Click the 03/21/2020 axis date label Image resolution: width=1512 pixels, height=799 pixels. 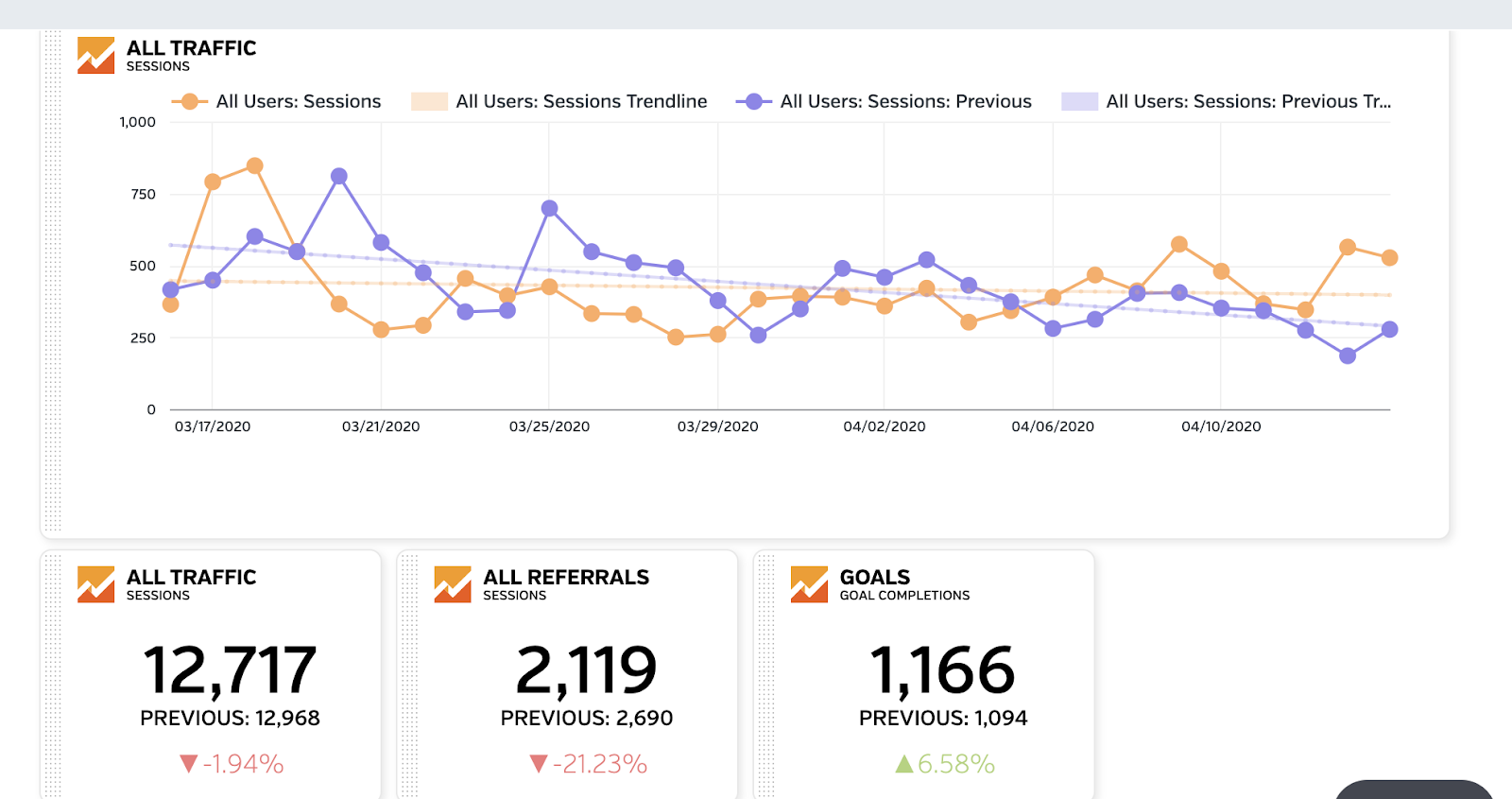(x=381, y=426)
